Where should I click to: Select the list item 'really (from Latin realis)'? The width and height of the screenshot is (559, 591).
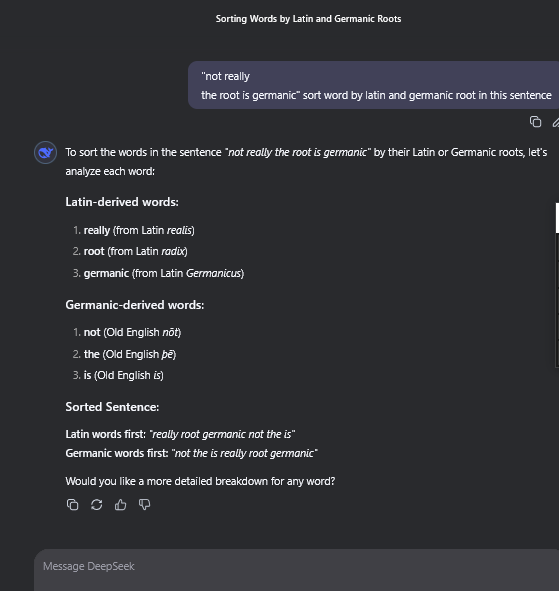pos(139,230)
